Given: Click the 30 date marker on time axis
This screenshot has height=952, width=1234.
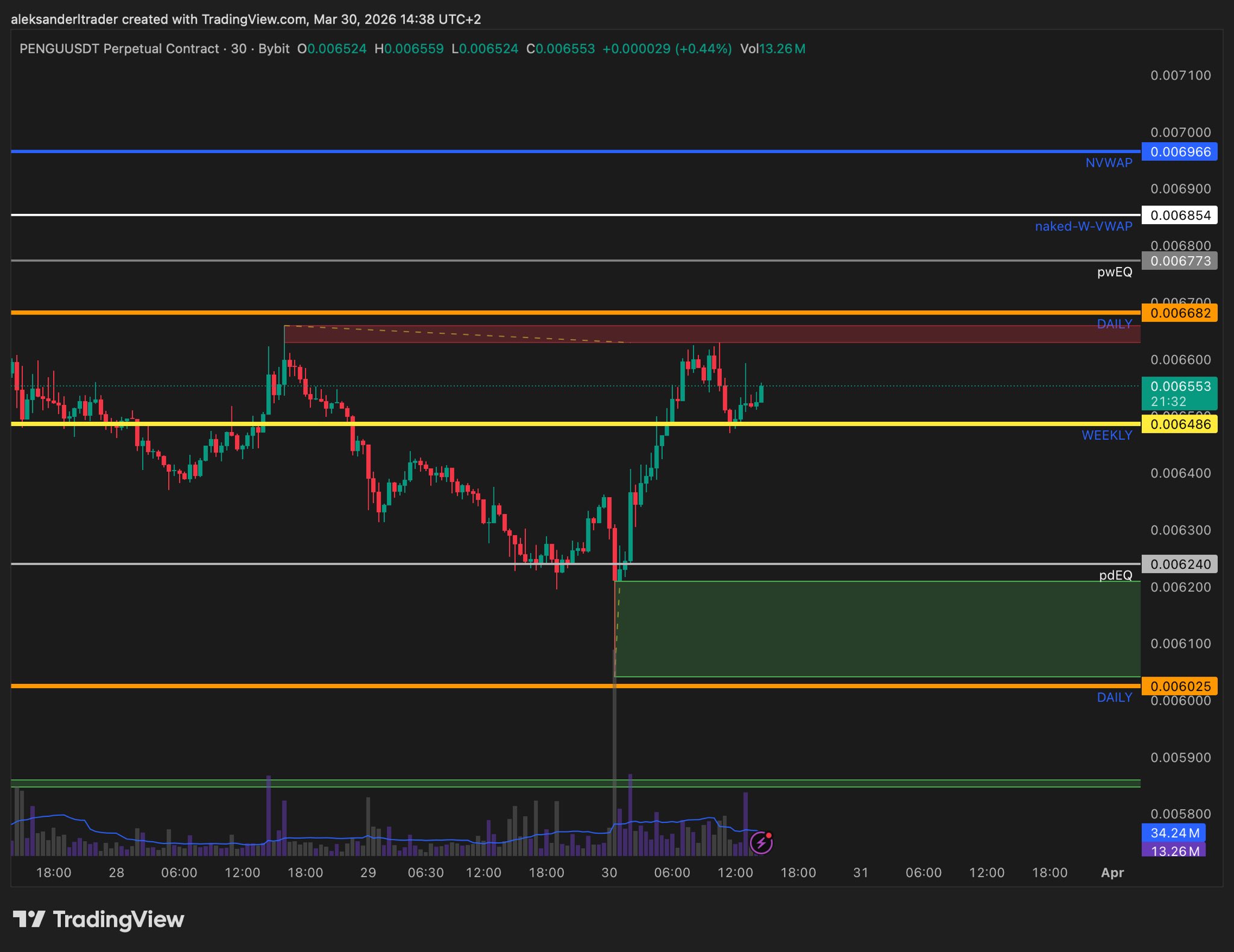Looking at the screenshot, I should point(609,872).
